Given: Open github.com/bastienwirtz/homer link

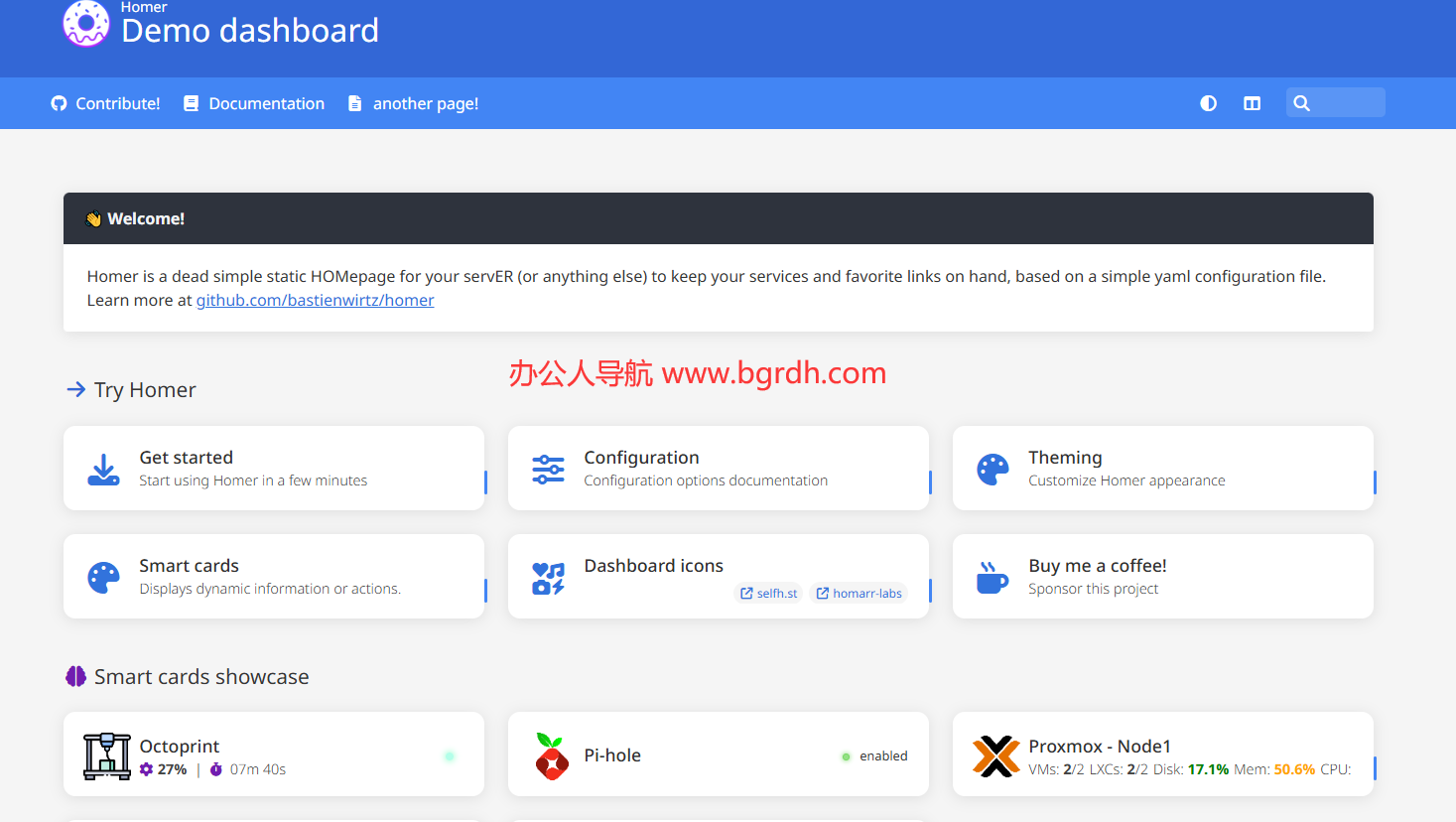Looking at the screenshot, I should (315, 300).
